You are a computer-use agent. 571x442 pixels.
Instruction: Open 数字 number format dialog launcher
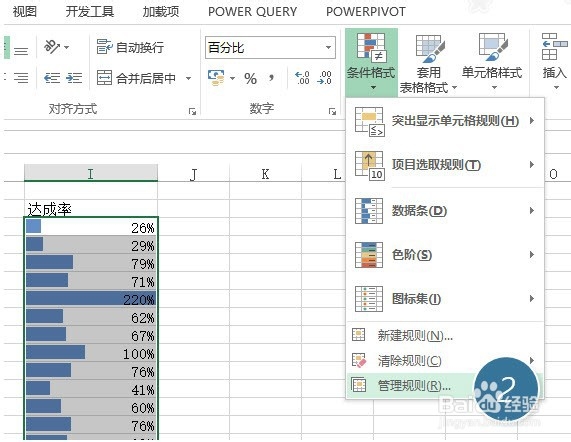pyautogui.click(x=332, y=111)
